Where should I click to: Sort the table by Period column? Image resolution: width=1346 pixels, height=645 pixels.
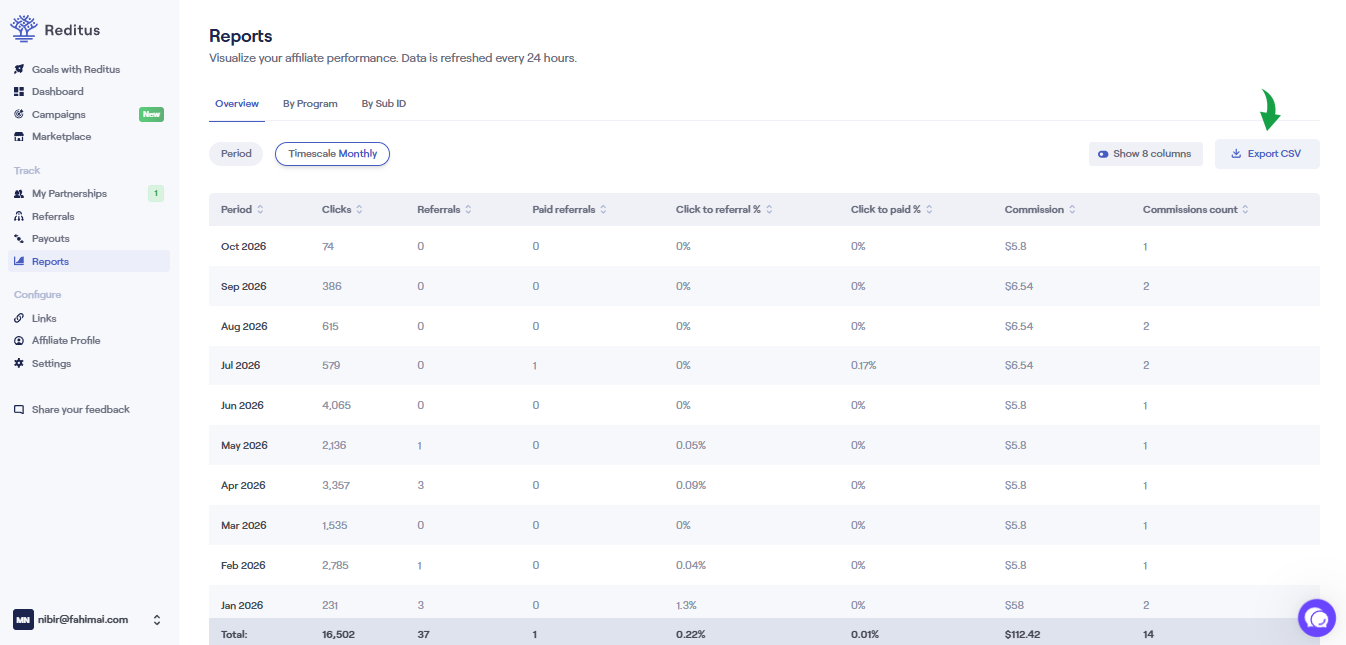pyautogui.click(x=241, y=210)
